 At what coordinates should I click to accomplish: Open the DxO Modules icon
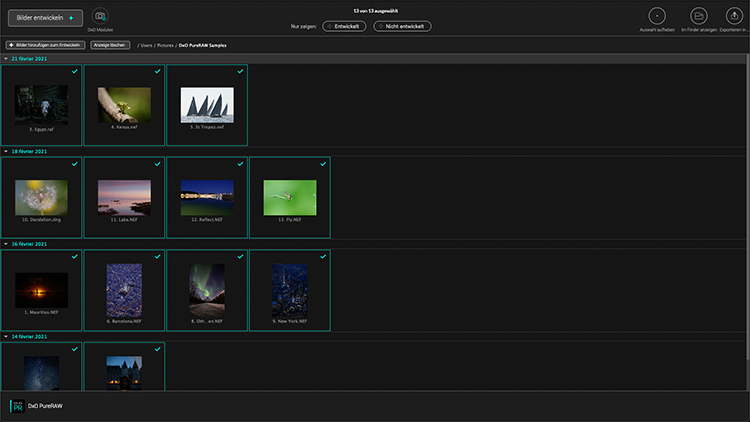[100, 16]
